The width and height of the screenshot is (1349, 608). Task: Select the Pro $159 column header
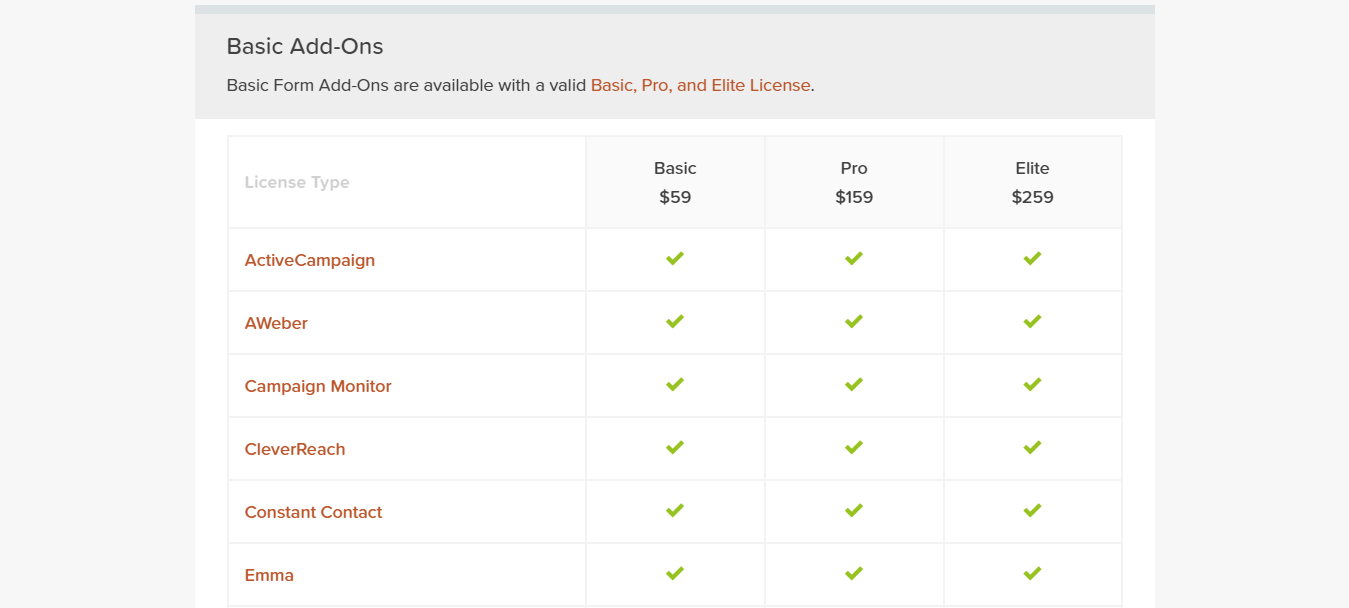(854, 182)
